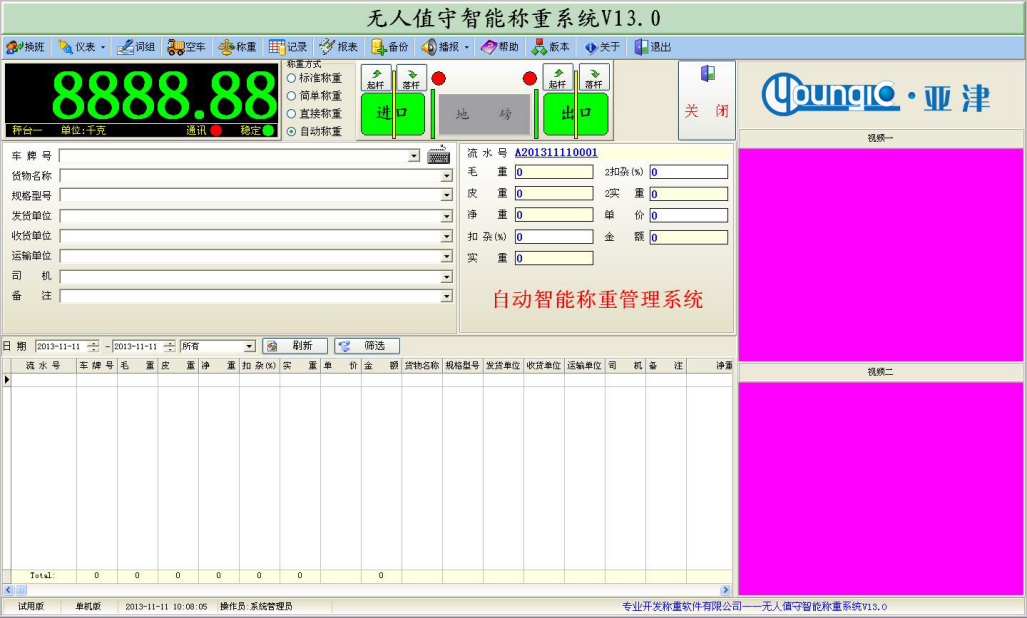The image size is (1027, 618).
Task: Open the 所有 filter dropdown
Action: pos(249,346)
